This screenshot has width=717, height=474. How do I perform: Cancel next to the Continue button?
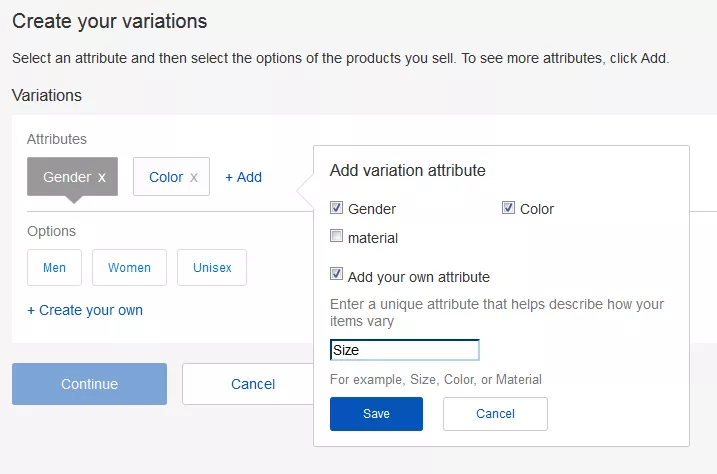[x=252, y=384]
